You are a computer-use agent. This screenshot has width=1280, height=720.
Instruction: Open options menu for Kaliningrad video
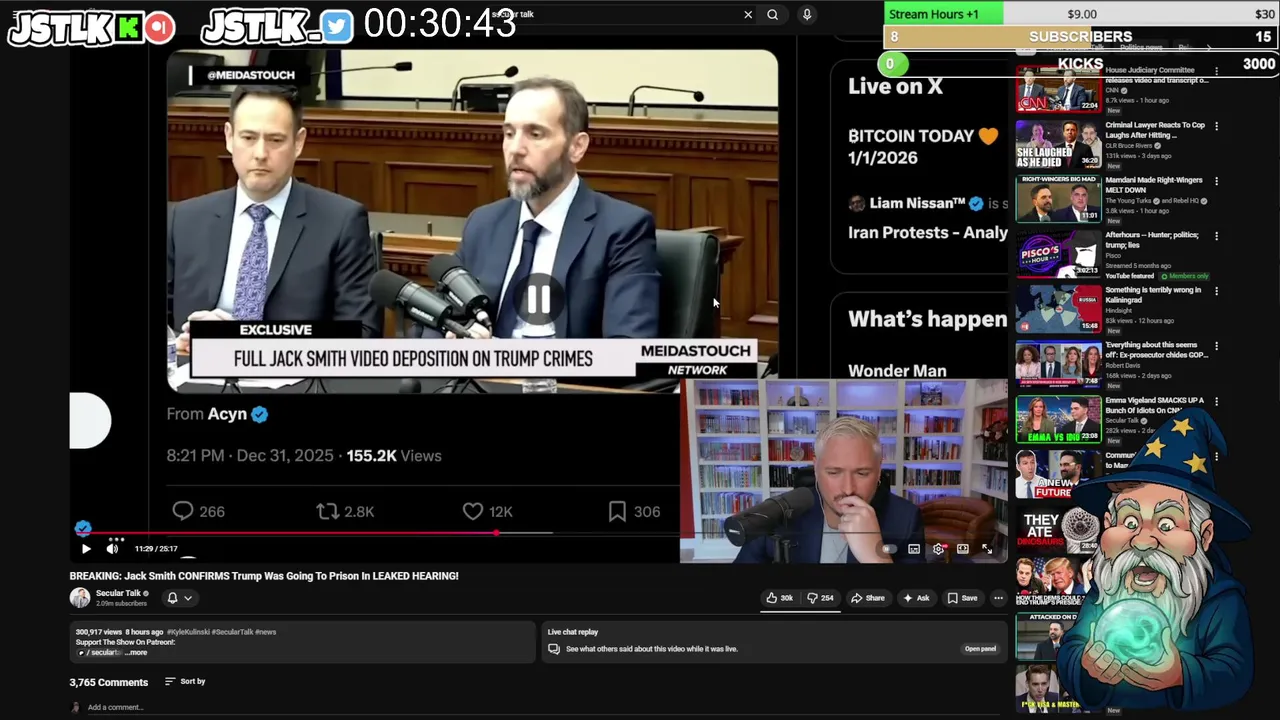(1216, 291)
